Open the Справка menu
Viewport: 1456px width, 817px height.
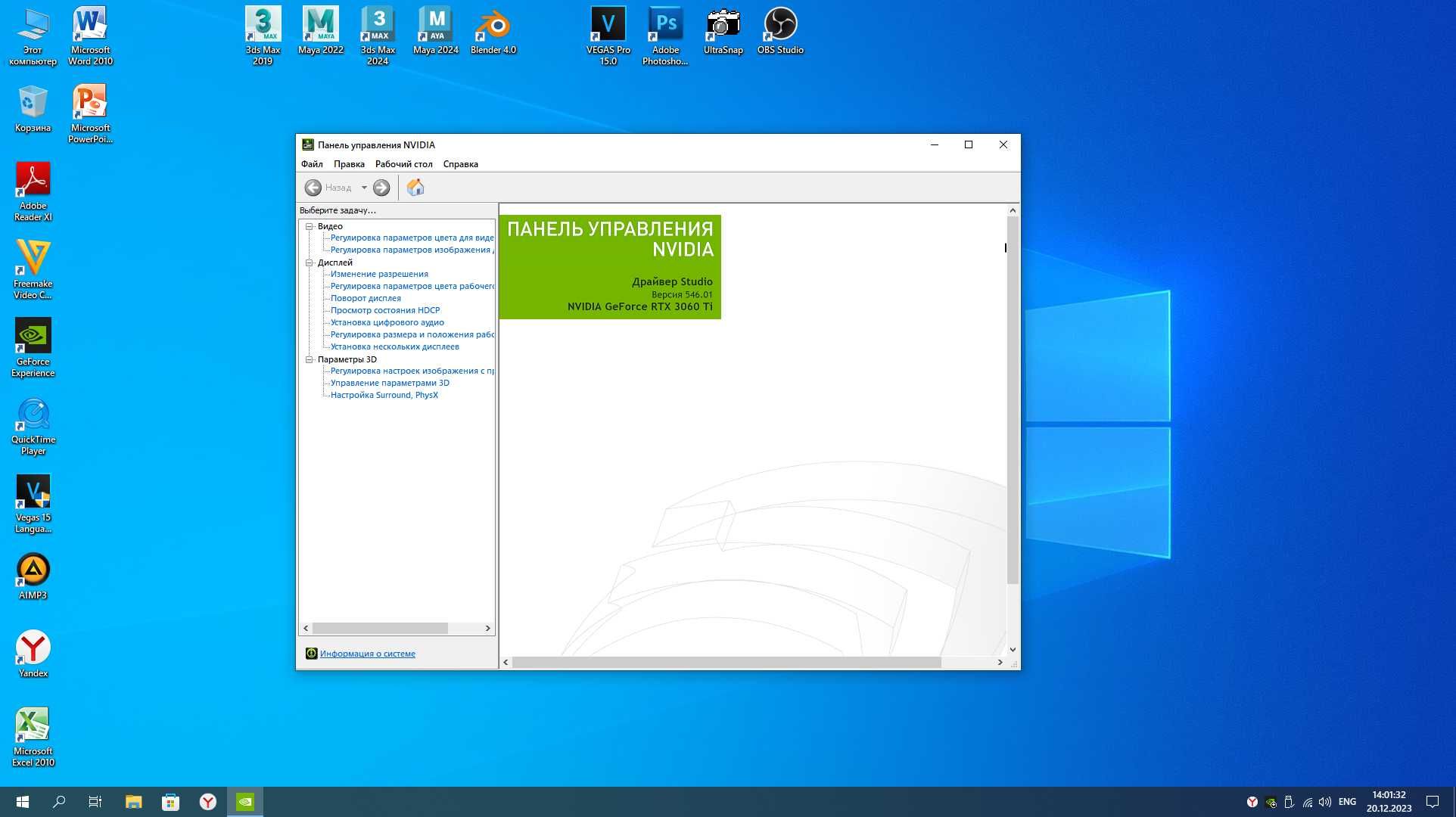click(x=460, y=164)
